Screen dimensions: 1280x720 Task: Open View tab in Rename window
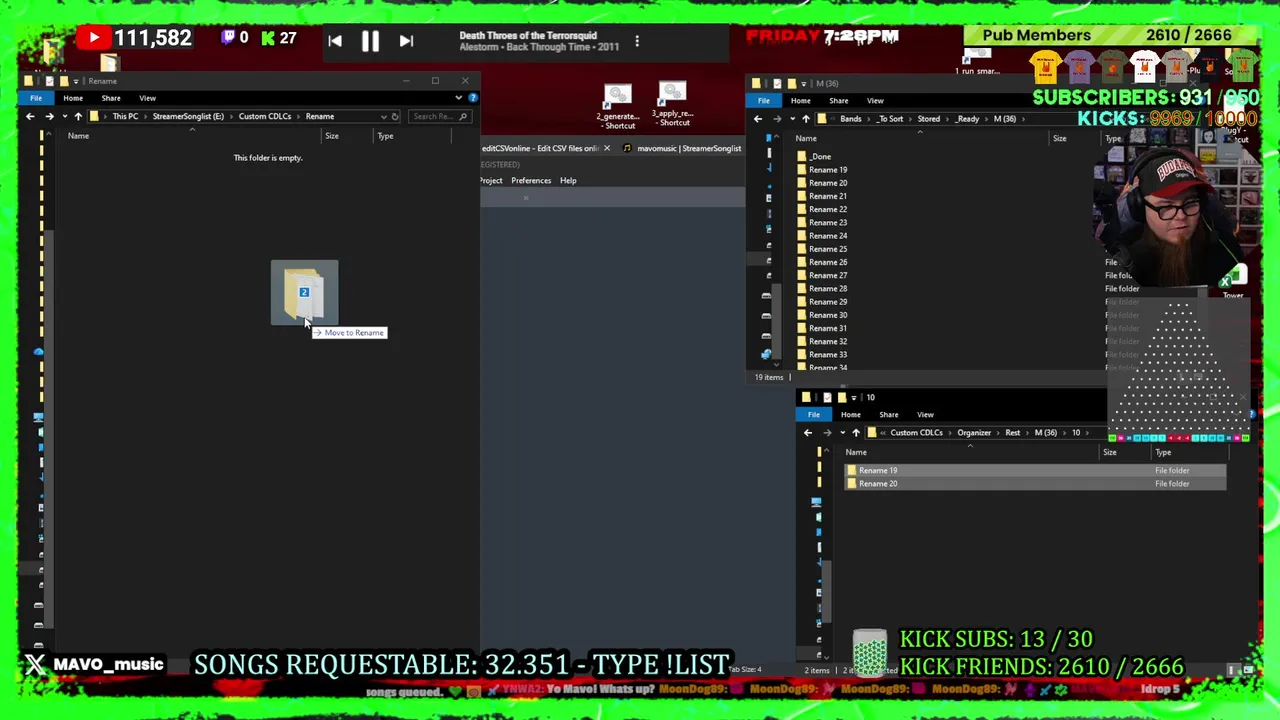point(147,98)
